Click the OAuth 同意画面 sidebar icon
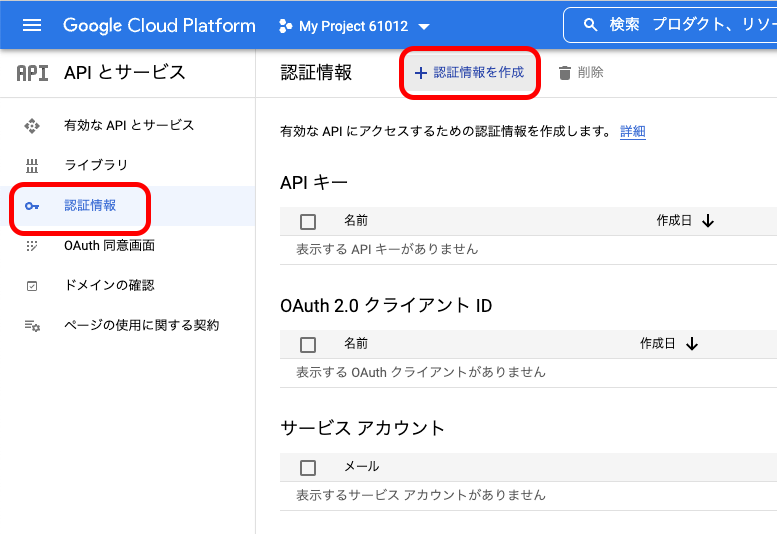This screenshot has width=777, height=534. click(32, 246)
